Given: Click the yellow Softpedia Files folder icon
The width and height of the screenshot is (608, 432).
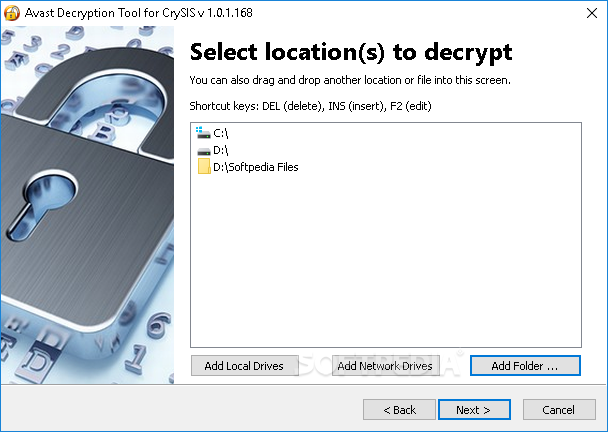Looking at the screenshot, I should click(x=204, y=166).
